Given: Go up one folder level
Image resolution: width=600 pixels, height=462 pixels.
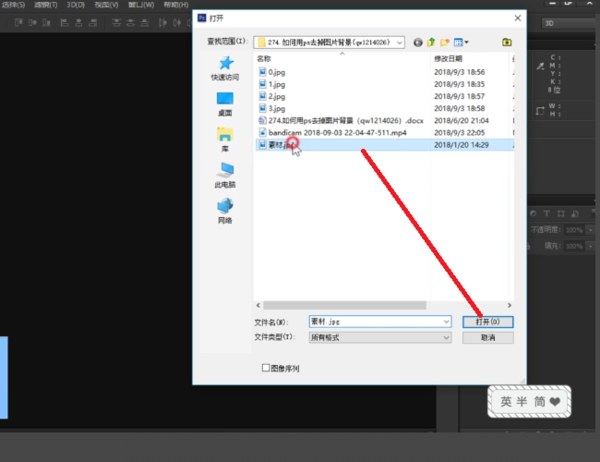Looking at the screenshot, I should coord(431,42).
